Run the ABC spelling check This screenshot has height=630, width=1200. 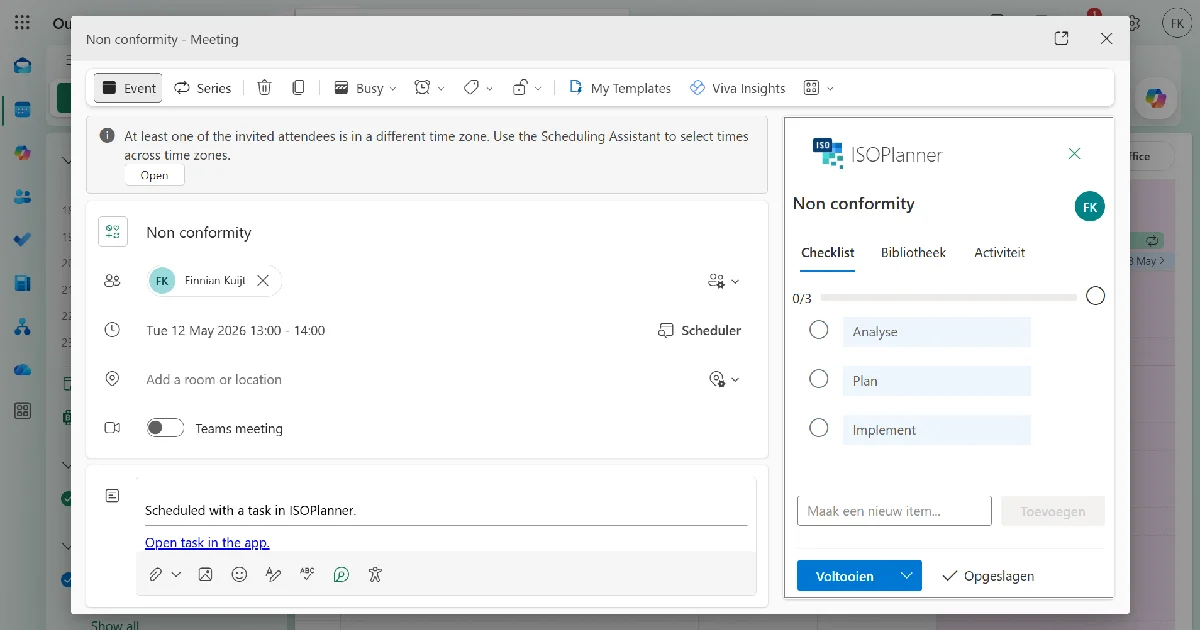tap(307, 574)
